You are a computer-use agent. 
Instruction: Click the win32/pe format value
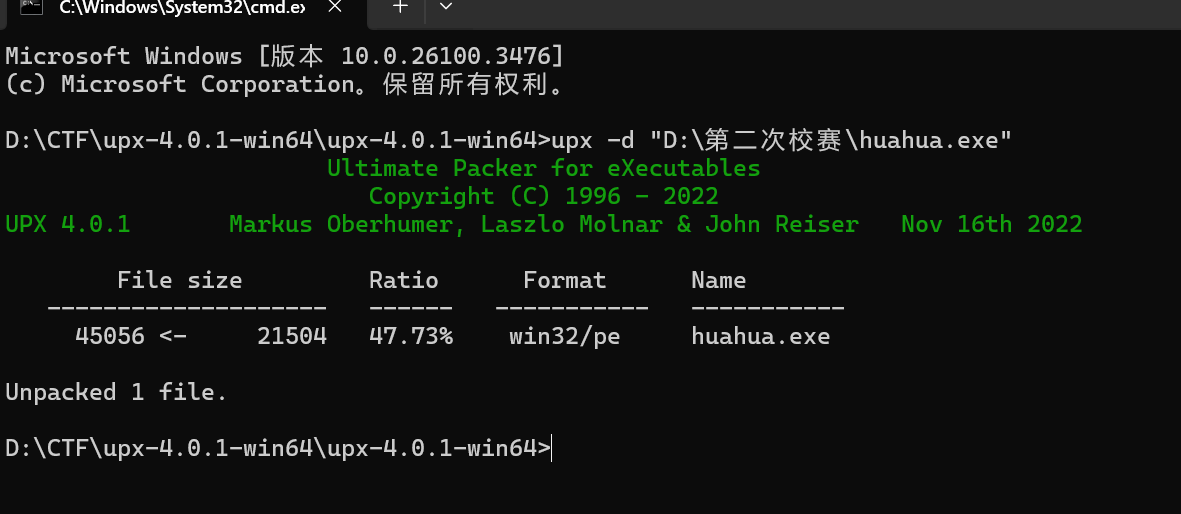tap(564, 336)
